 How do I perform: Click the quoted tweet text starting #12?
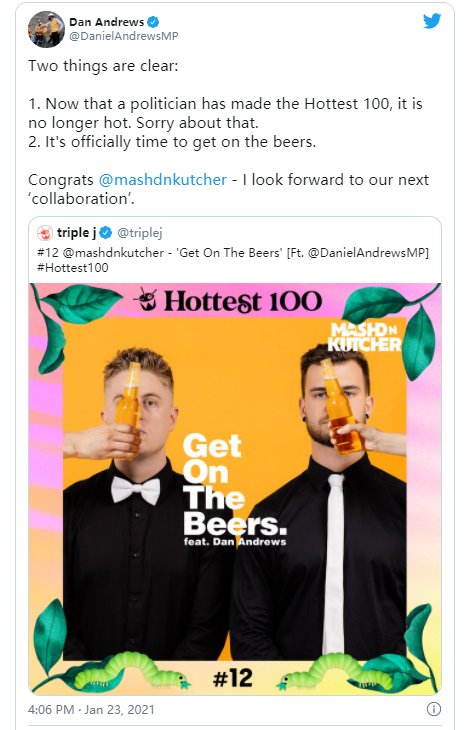click(233, 260)
